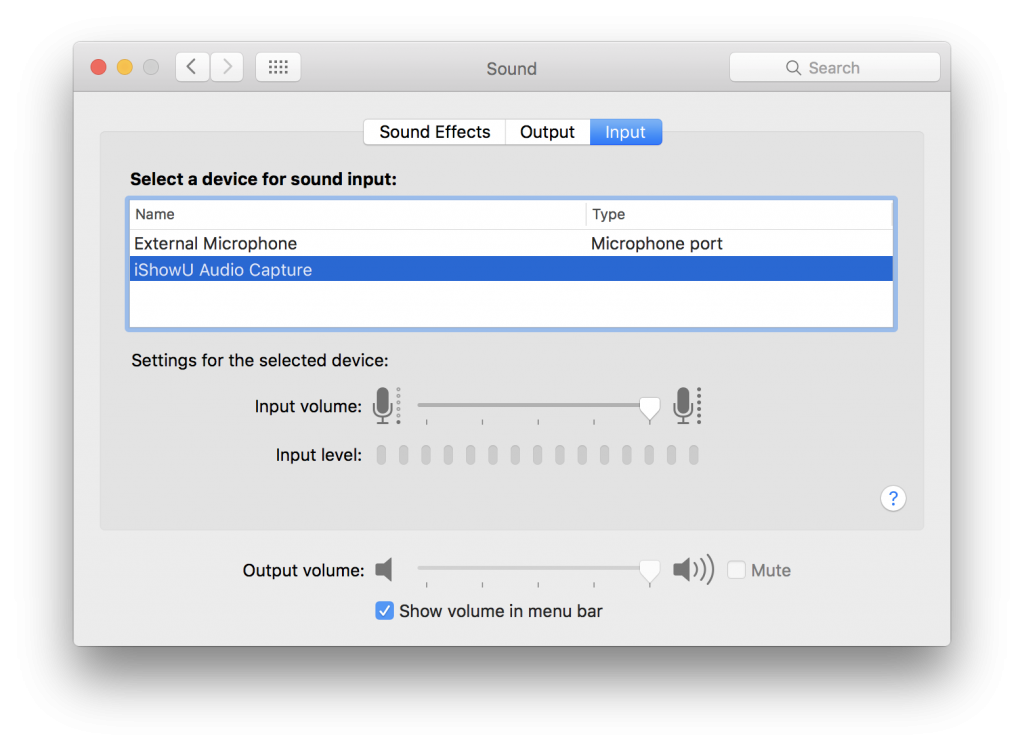Uncheck Show volume in menu bar
Viewport: 1024px width, 751px height.
(x=384, y=611)
